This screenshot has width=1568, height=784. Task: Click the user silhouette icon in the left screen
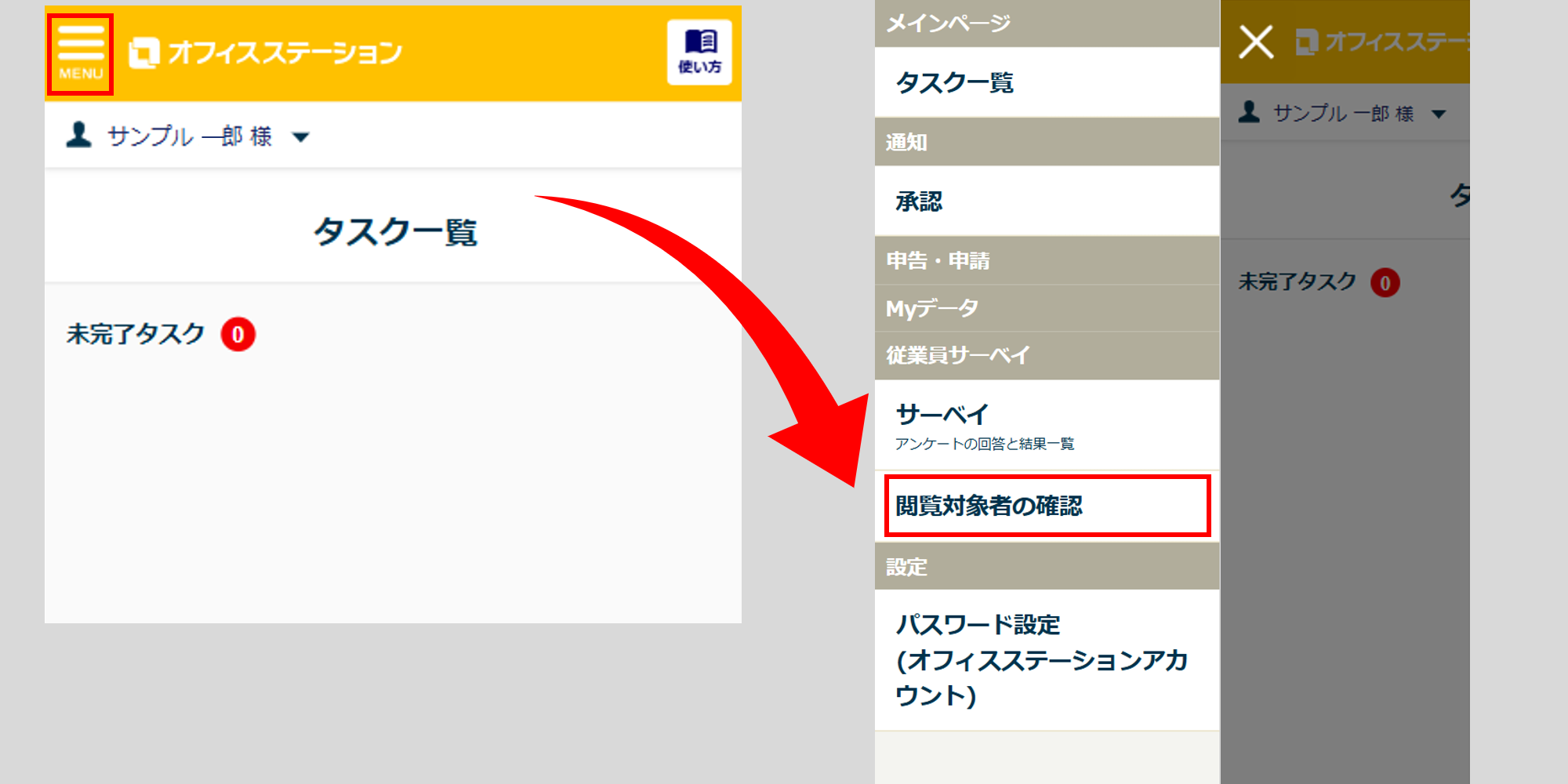(x=78, y=135)
